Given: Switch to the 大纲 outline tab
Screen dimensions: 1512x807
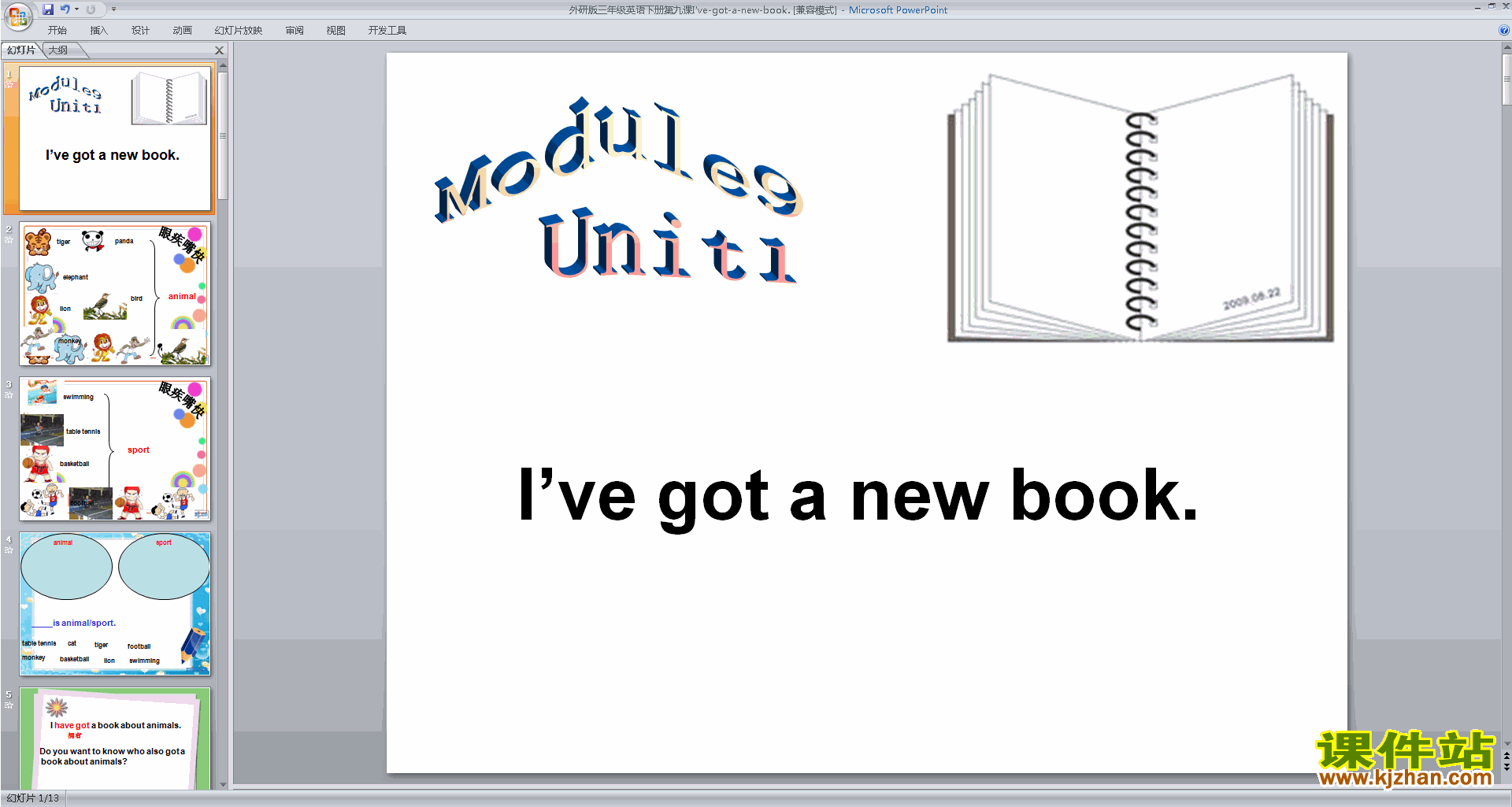Looking at the screenshot, I should pos(58,50).
